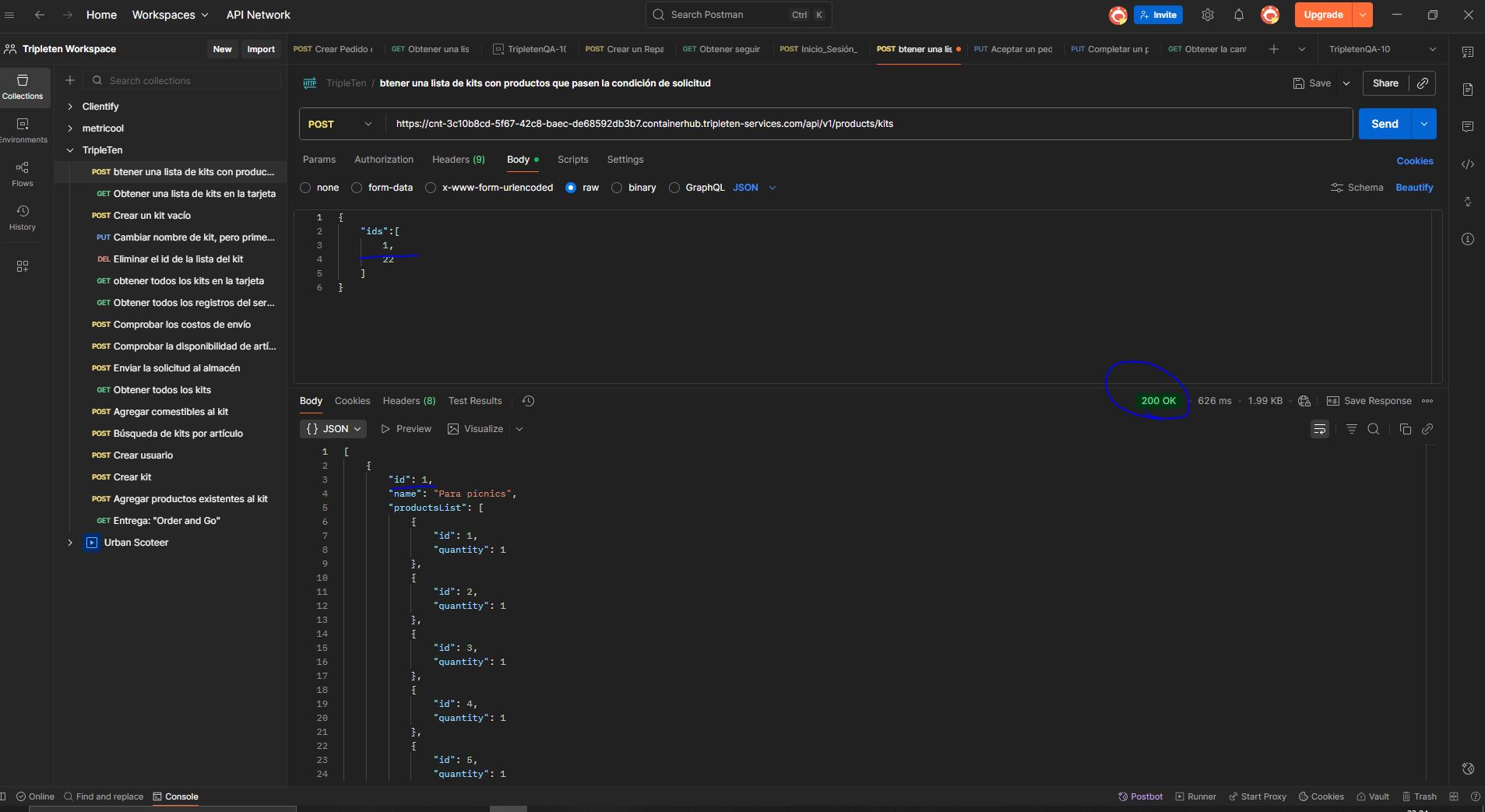Open the settings gear icon
This screenshot has height=812, width=1485.
(x=1207, y=15)
